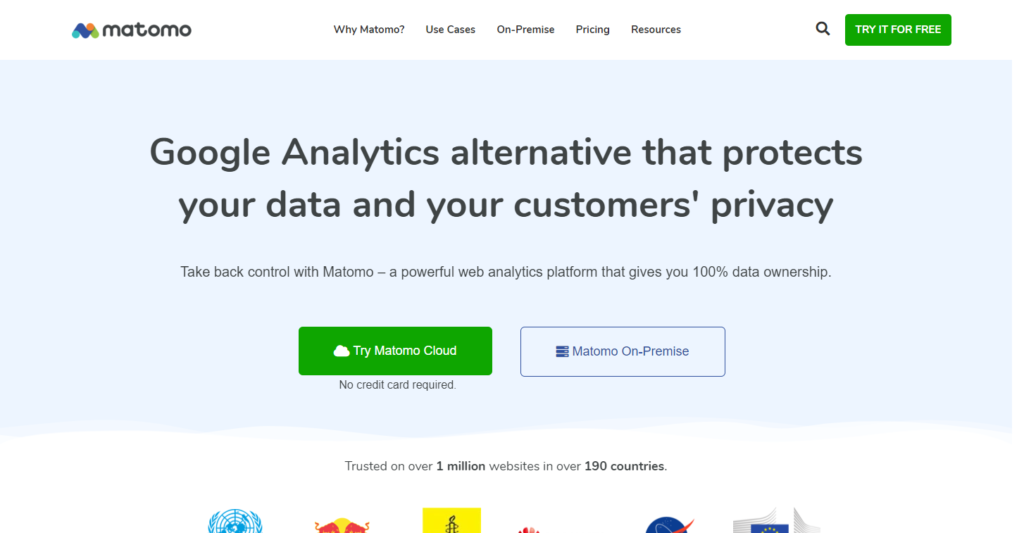The image size is (1024, 533).
Task: Expand the Use Cases menu
Action: click(x=450, y=30)
